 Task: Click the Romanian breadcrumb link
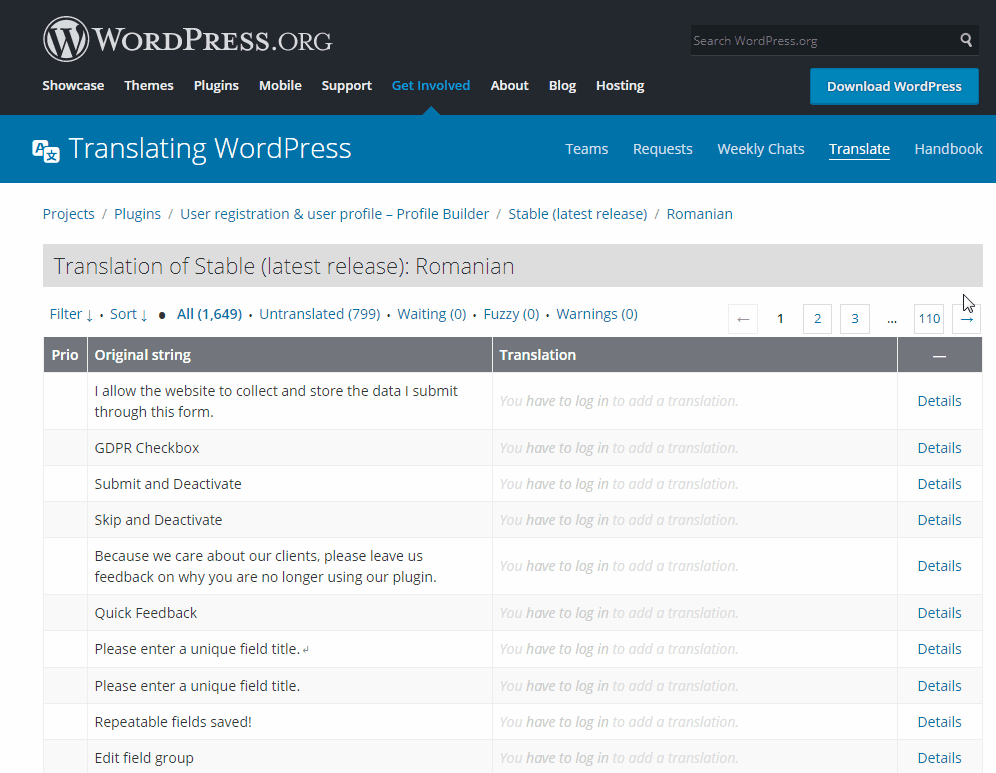coord(699,214)
